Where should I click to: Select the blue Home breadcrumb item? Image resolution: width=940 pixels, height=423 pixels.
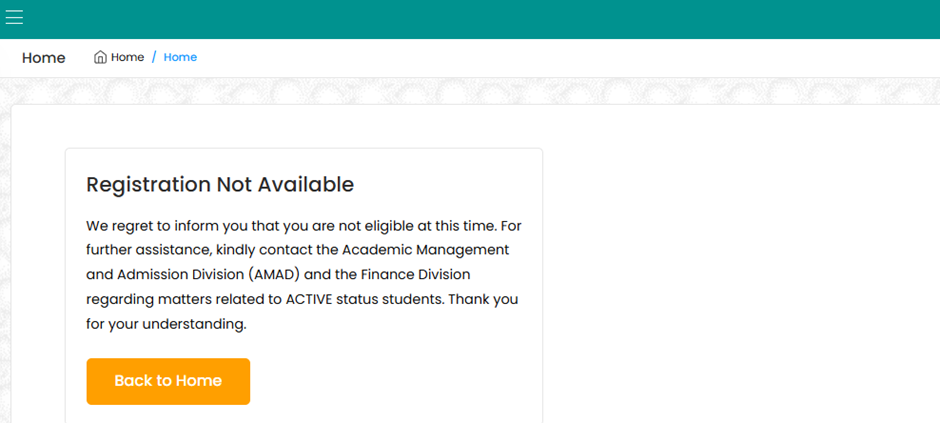pos(180,57)
